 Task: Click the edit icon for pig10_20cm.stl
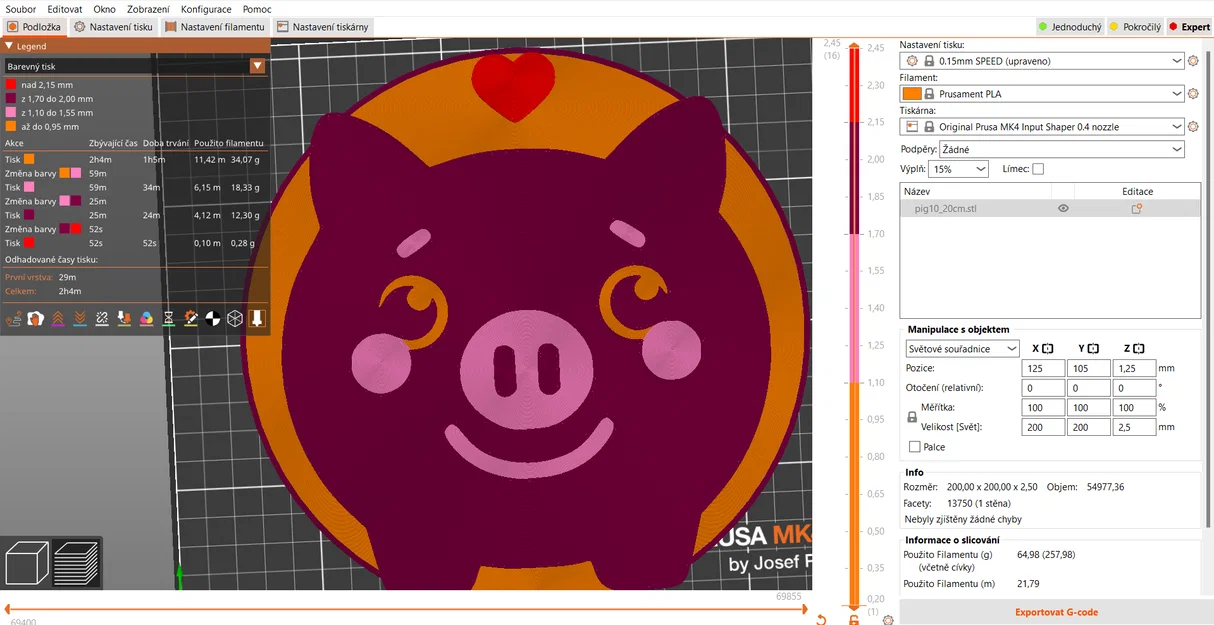[1137, 209]
